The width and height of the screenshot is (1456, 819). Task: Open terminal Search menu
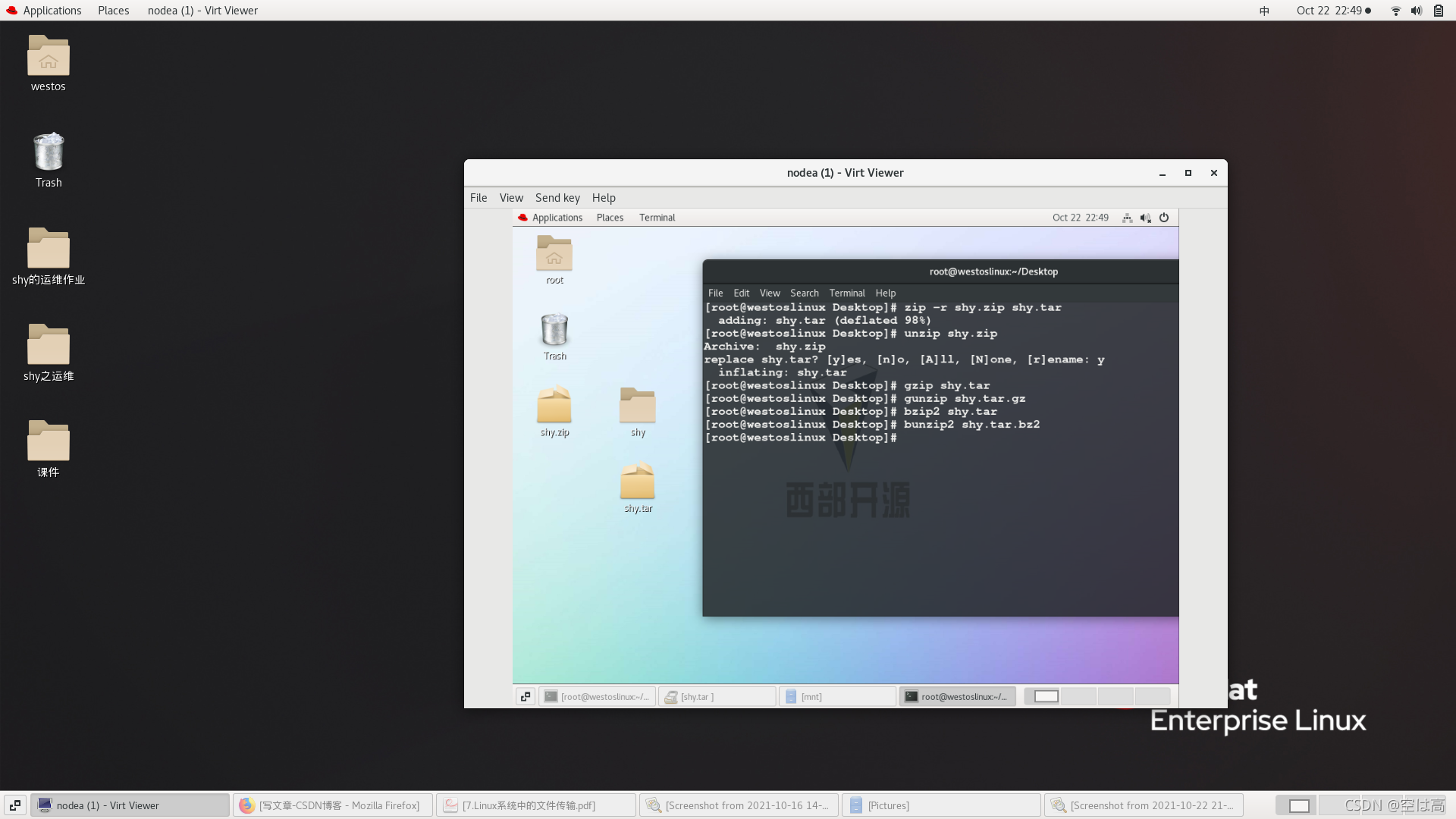coord(804,293)
